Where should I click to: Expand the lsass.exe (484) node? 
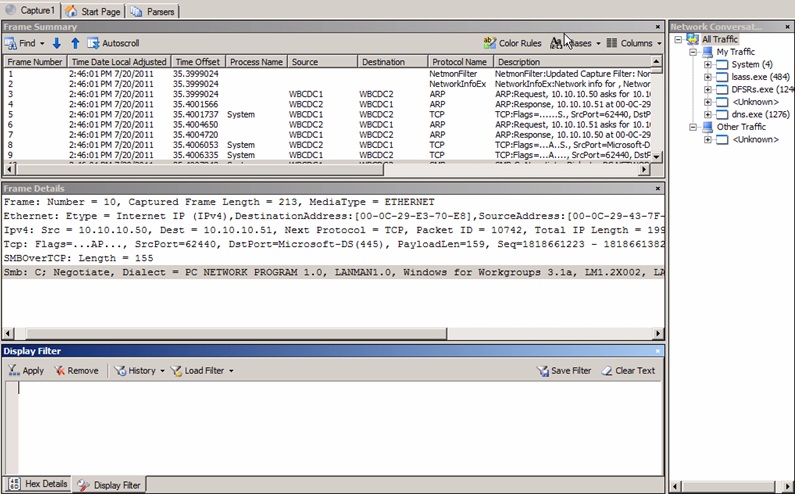pos(708,77)
